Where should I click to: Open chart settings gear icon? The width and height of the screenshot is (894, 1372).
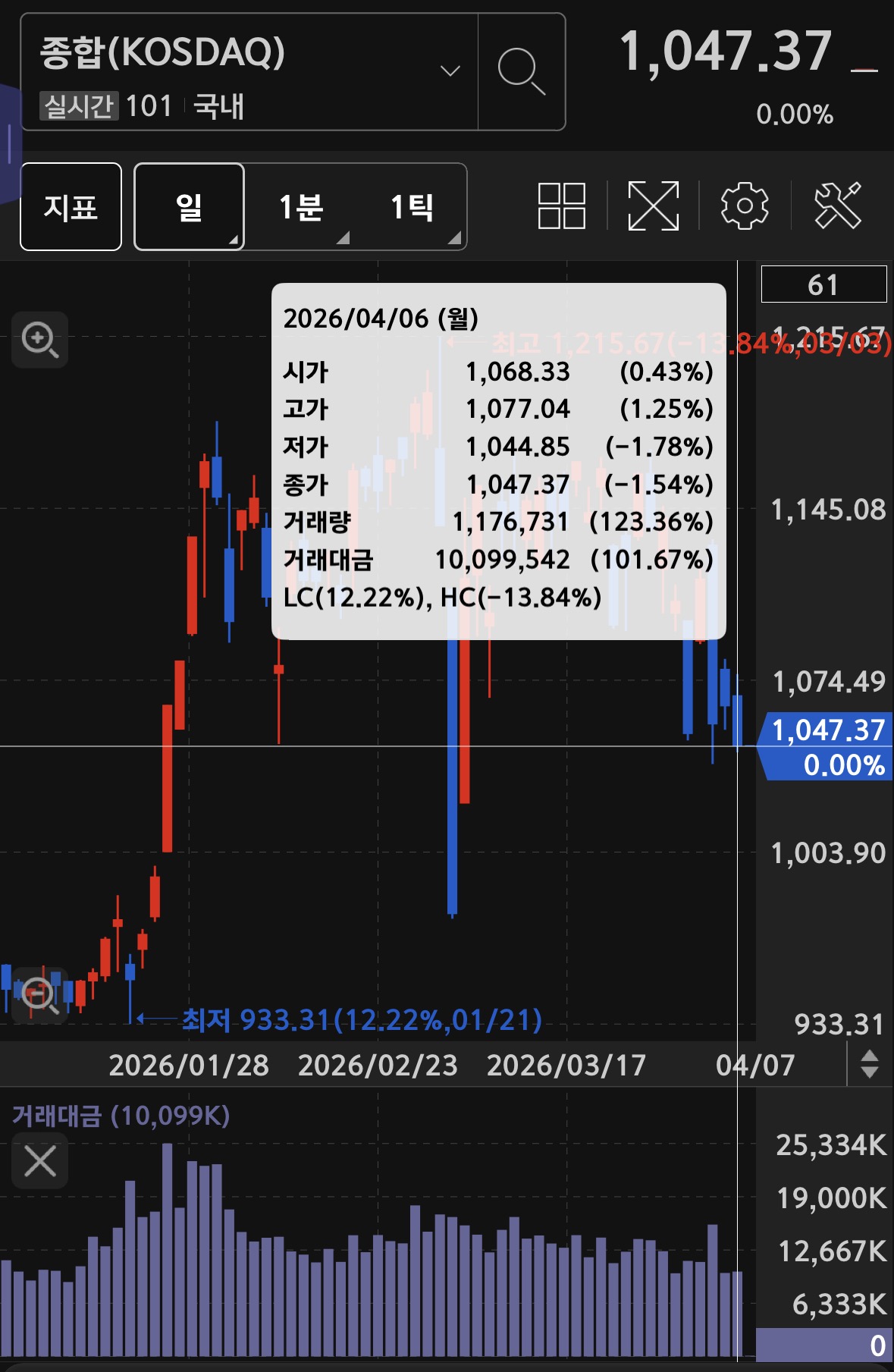tap(745, 206)
